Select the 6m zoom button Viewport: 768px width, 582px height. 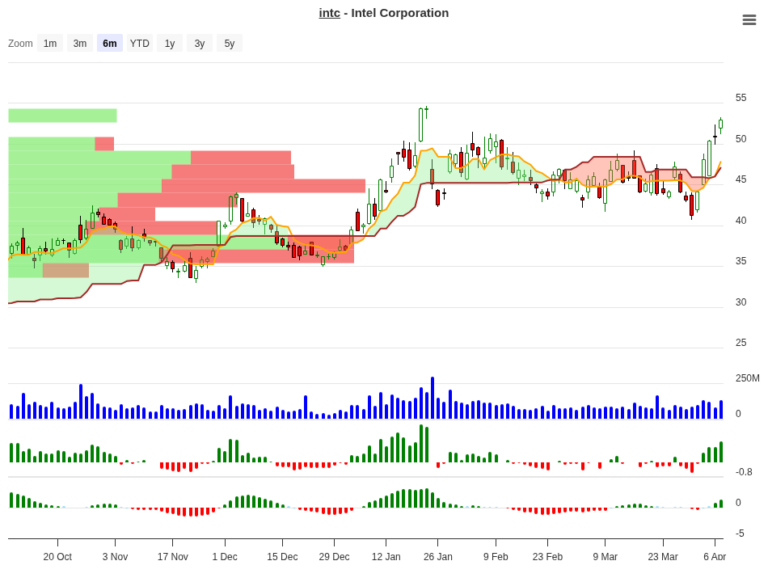point(110,43)
